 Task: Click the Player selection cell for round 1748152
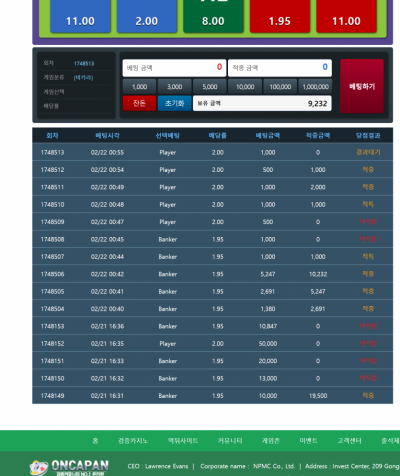(x=168, y=344)
